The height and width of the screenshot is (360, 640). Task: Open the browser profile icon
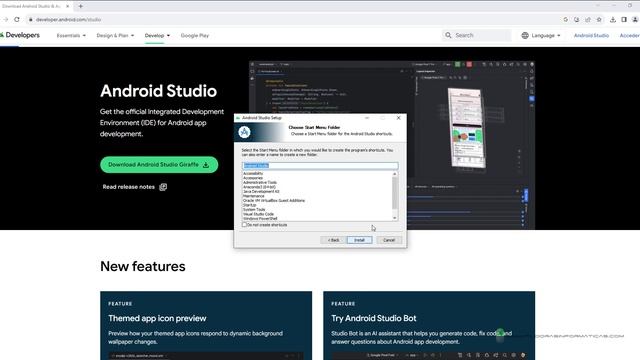[x=635, y=20]
